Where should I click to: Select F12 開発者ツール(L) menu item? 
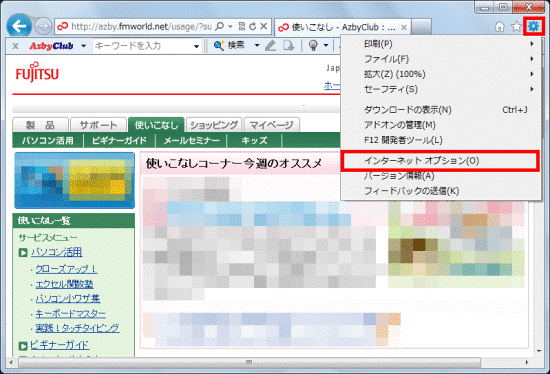441,140
